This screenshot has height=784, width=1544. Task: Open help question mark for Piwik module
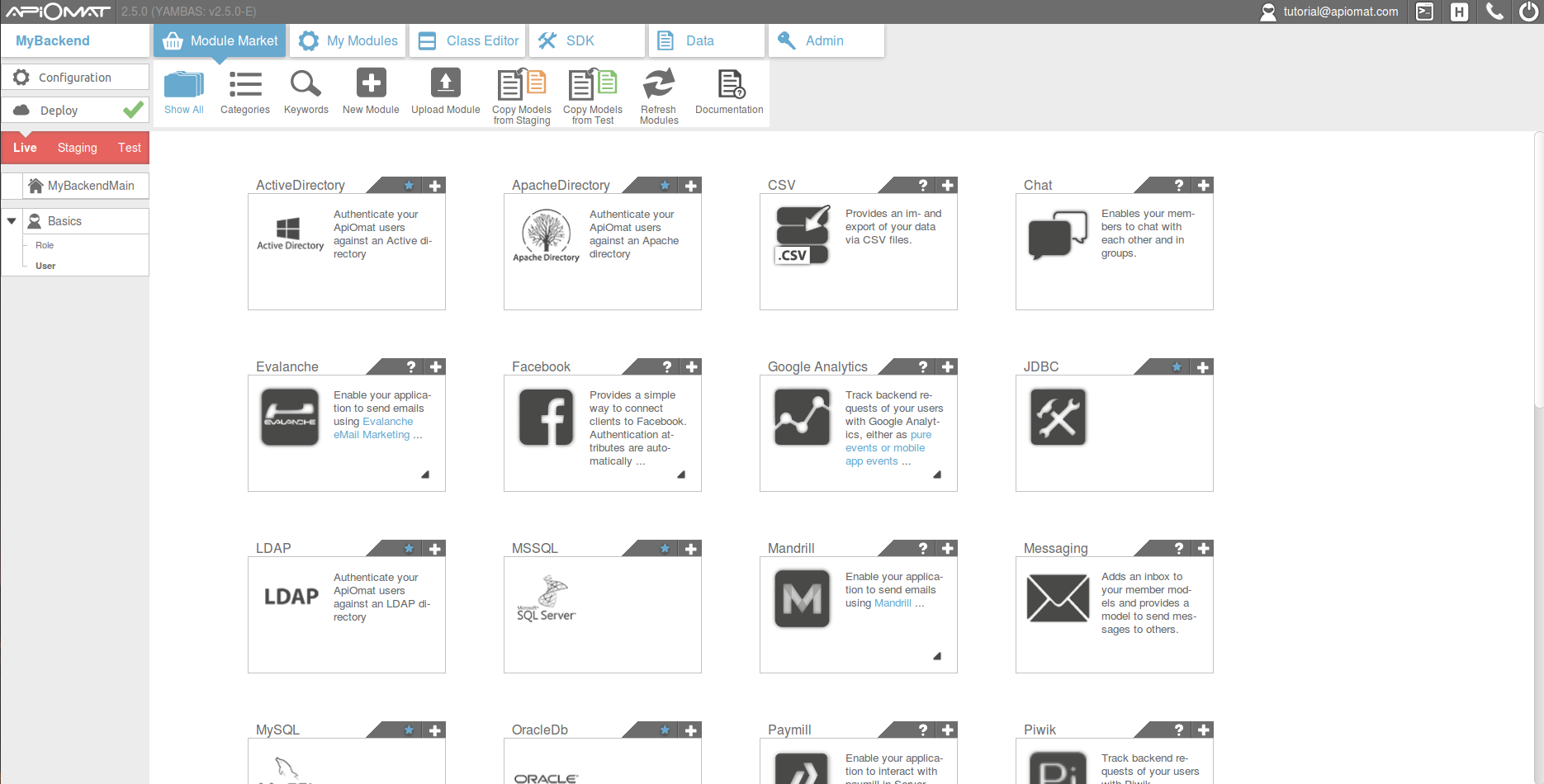click(x=1179, y=730)
